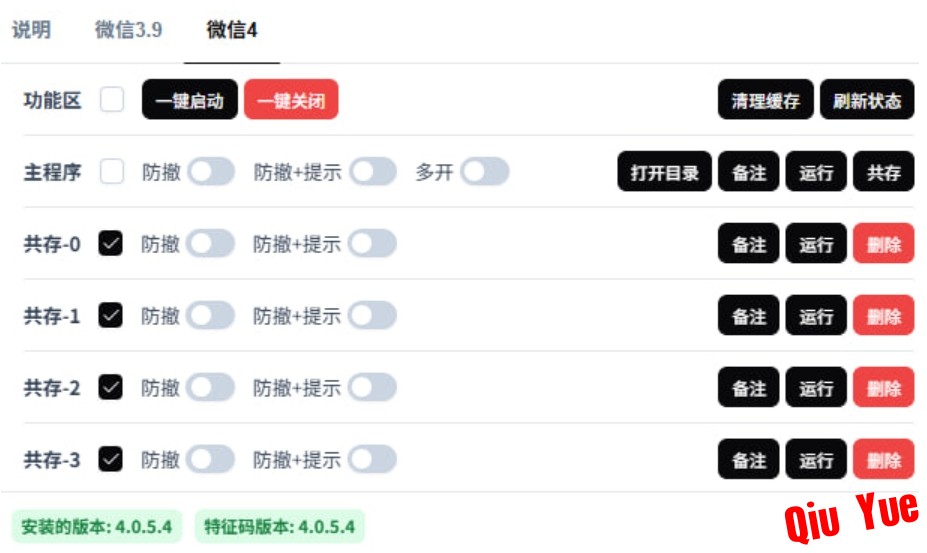Select the 微信4 tab
Screen dimensions: 927x553
point(232,30)
